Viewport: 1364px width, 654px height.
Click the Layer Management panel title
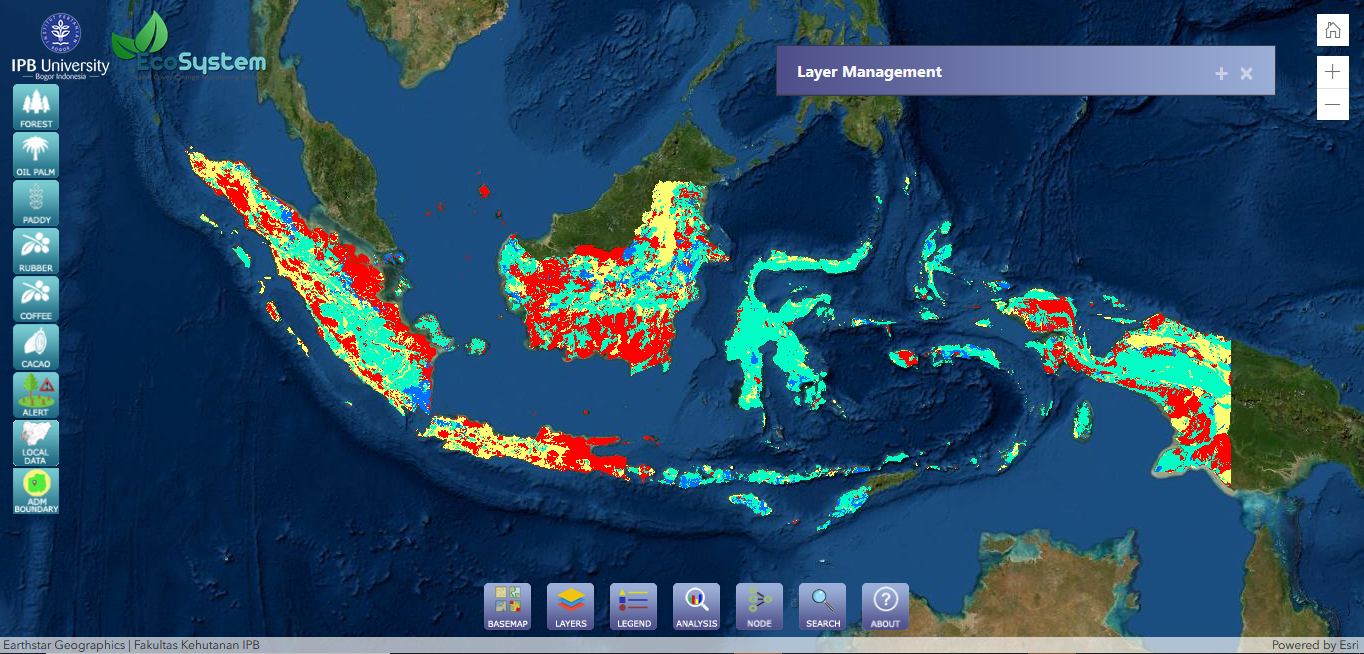click(869, 72)
